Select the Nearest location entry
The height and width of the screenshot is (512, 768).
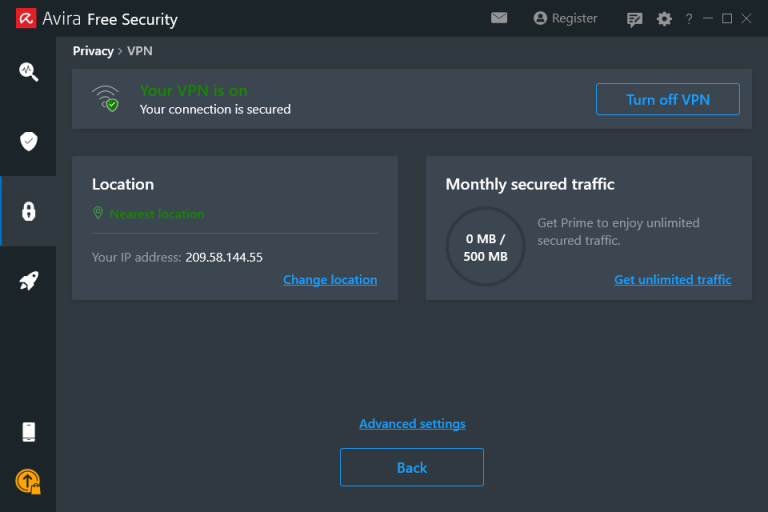pos(157,214)
